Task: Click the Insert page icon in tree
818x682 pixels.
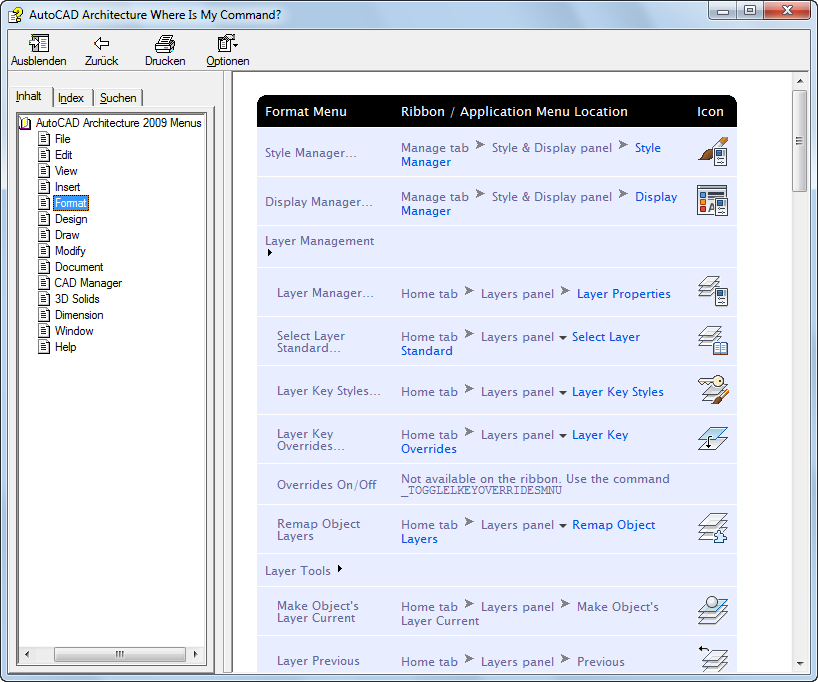Action: (x=44, y=187)
